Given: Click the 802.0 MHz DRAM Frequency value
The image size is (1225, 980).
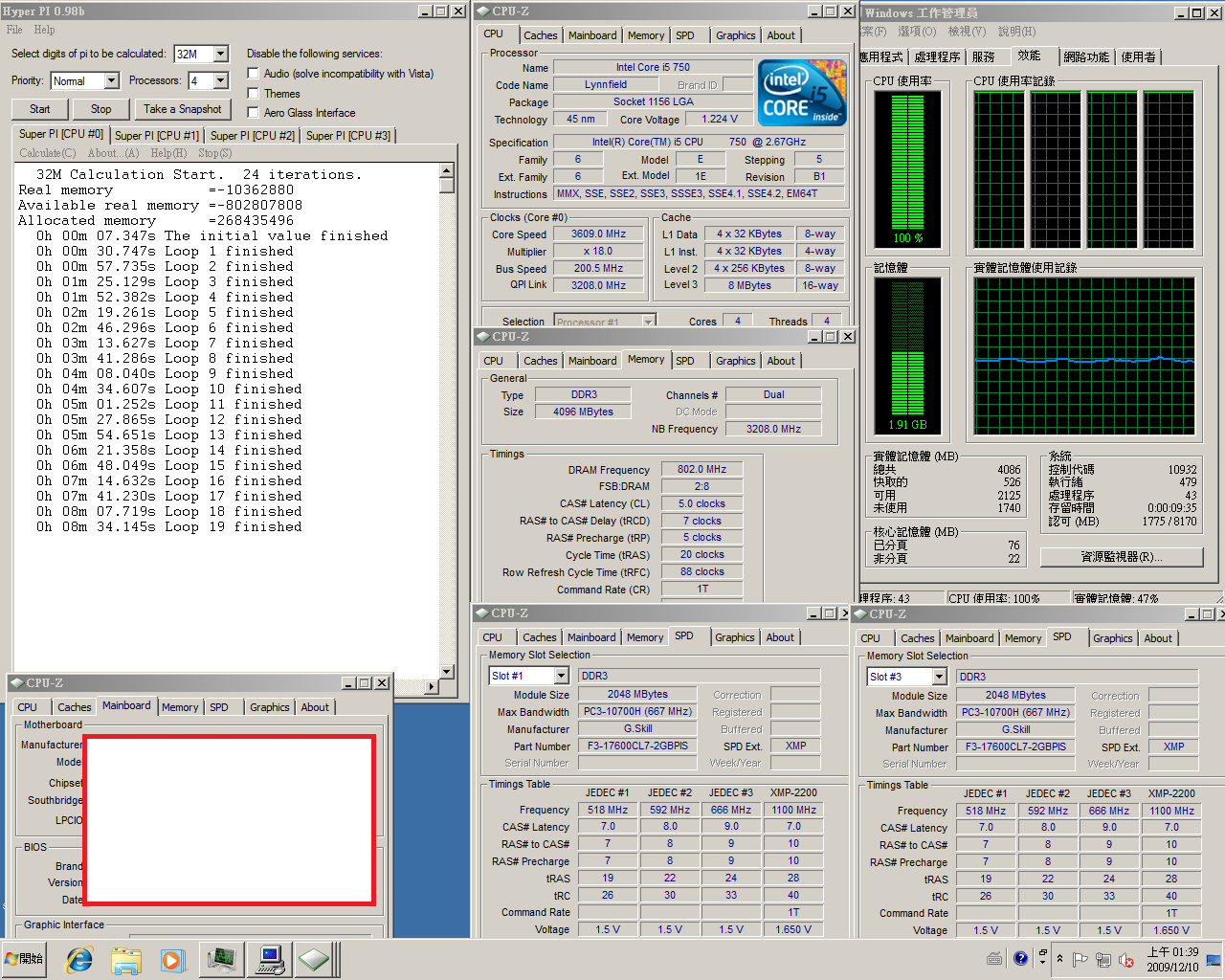Looking at the screenshot, I should point(702,469).
